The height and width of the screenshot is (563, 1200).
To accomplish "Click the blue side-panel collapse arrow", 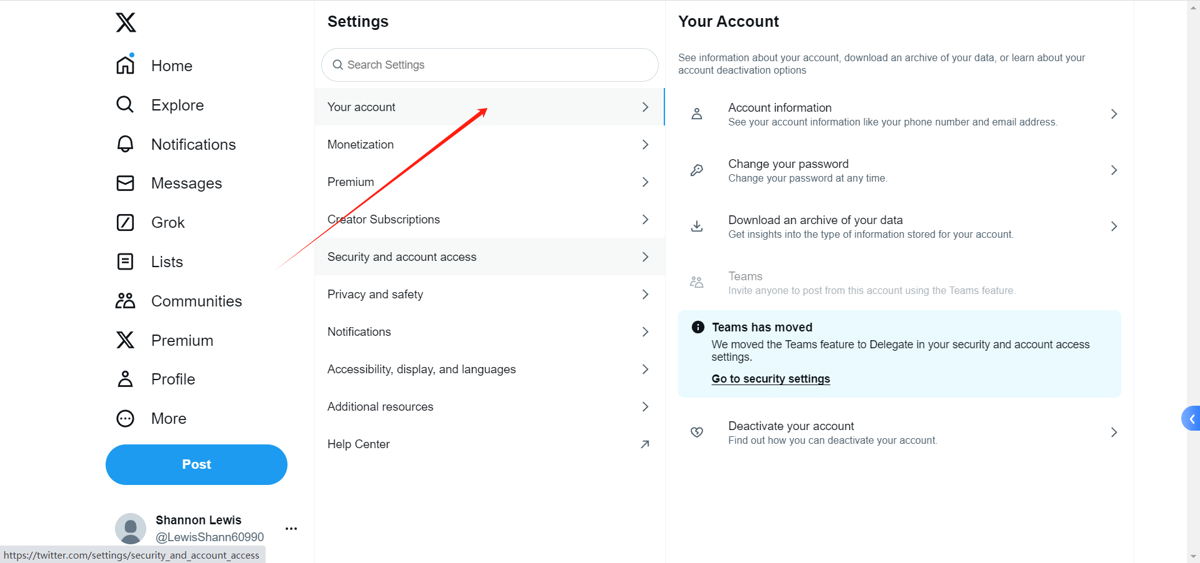I will click(1191, 419).
